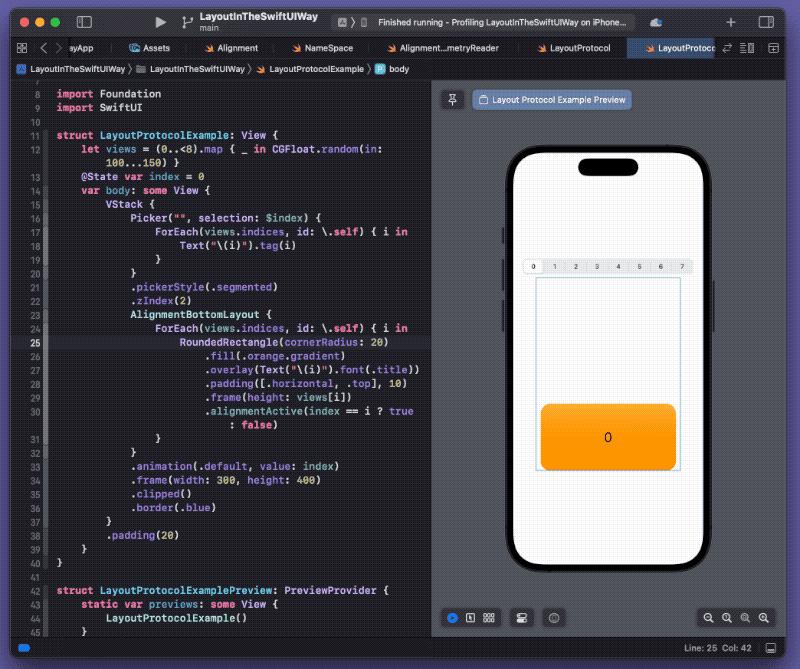Open the LayoutInTheSwiftUIWay project breadcrumb
This screenshot has height=669, width=800.
[x=71, y=69]
